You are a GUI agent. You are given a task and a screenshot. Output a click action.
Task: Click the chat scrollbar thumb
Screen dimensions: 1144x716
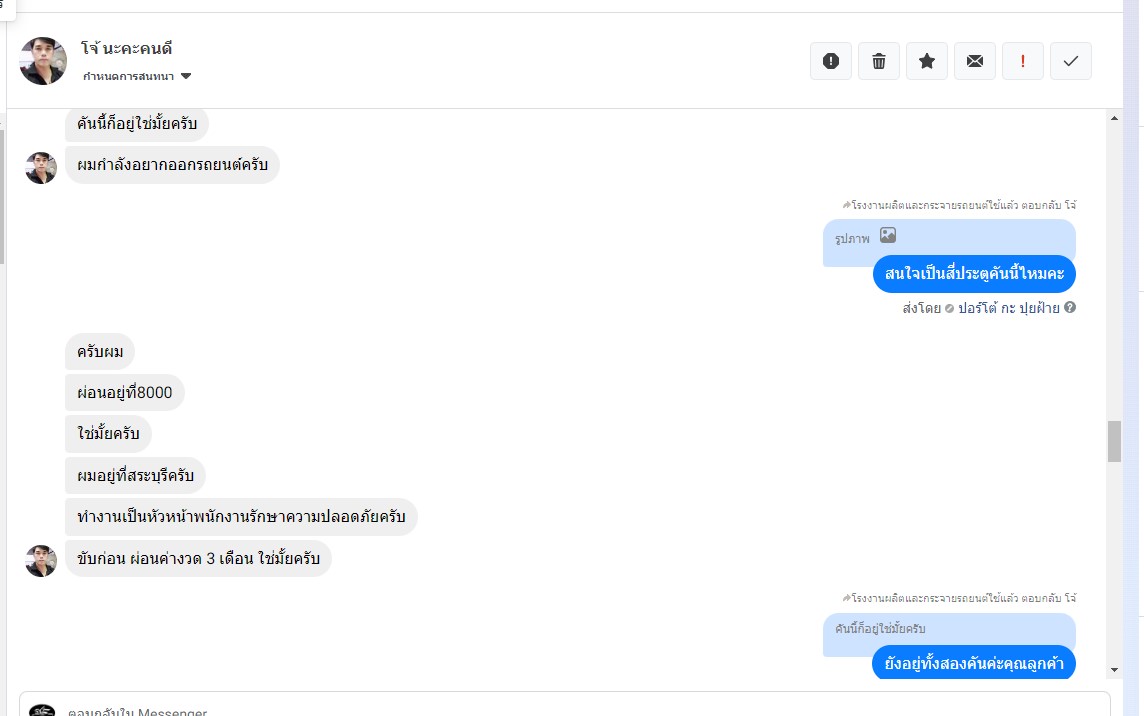[x=1114, y=441]
